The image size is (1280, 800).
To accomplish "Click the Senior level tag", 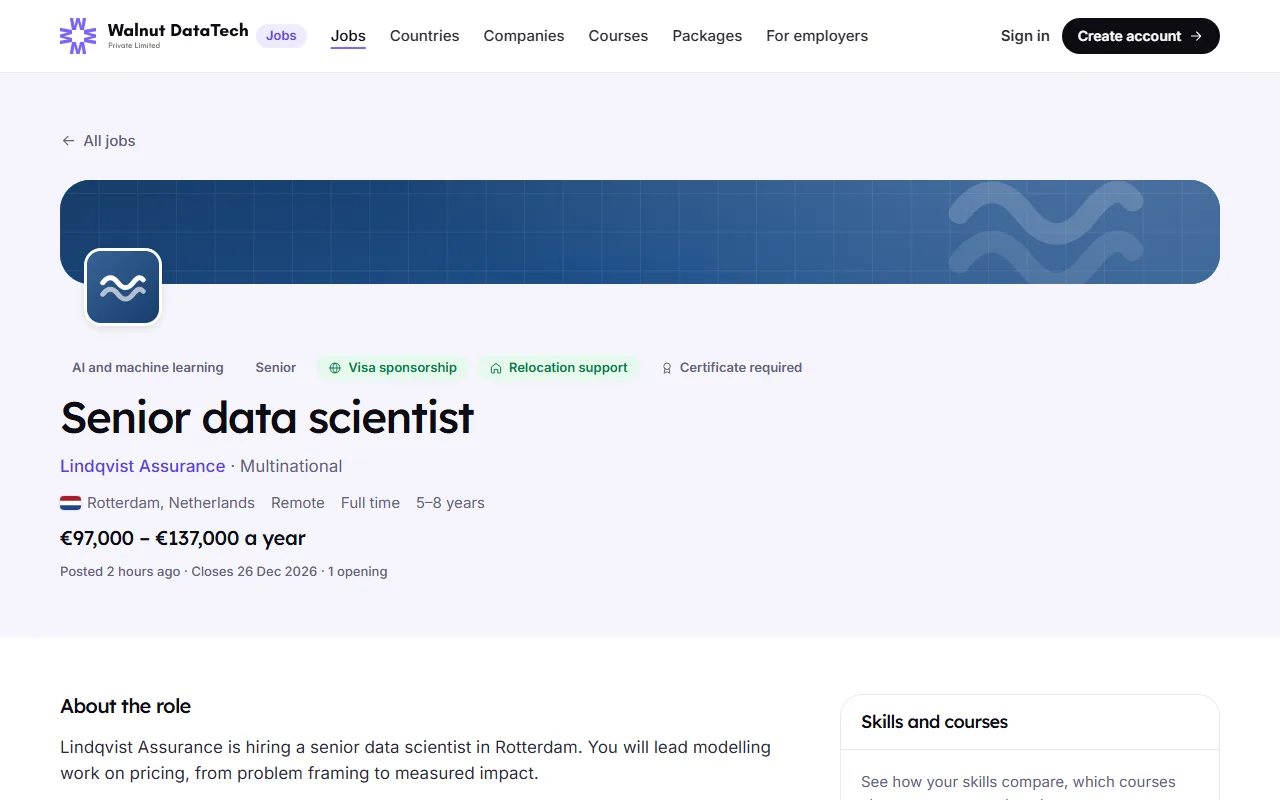I will click(x=276, y=368).
